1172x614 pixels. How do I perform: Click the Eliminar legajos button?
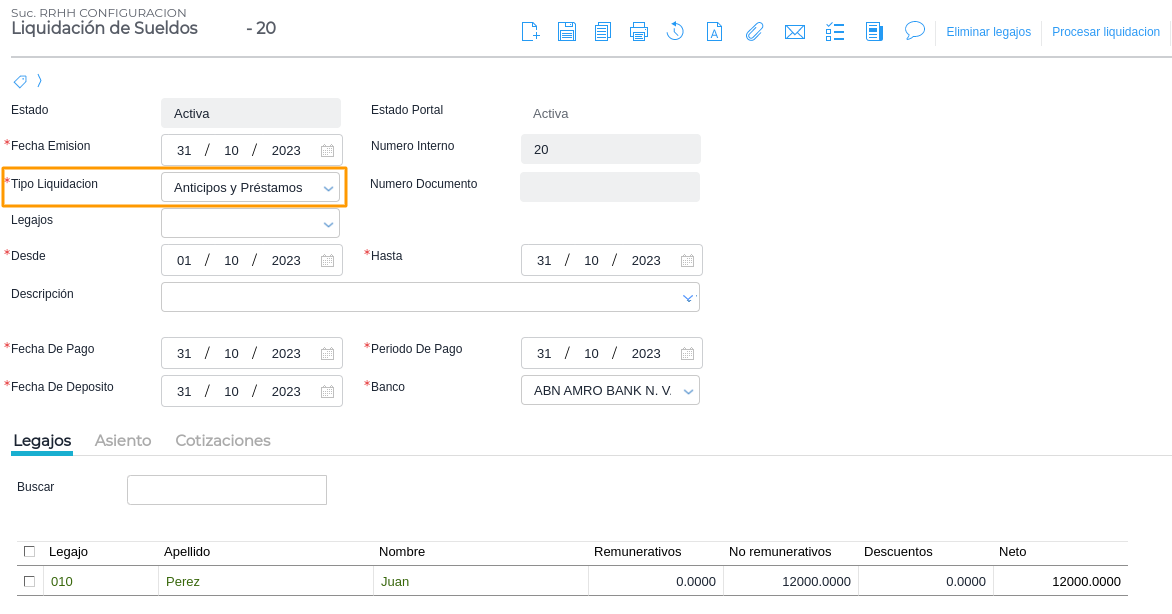[x=988, y=32]
